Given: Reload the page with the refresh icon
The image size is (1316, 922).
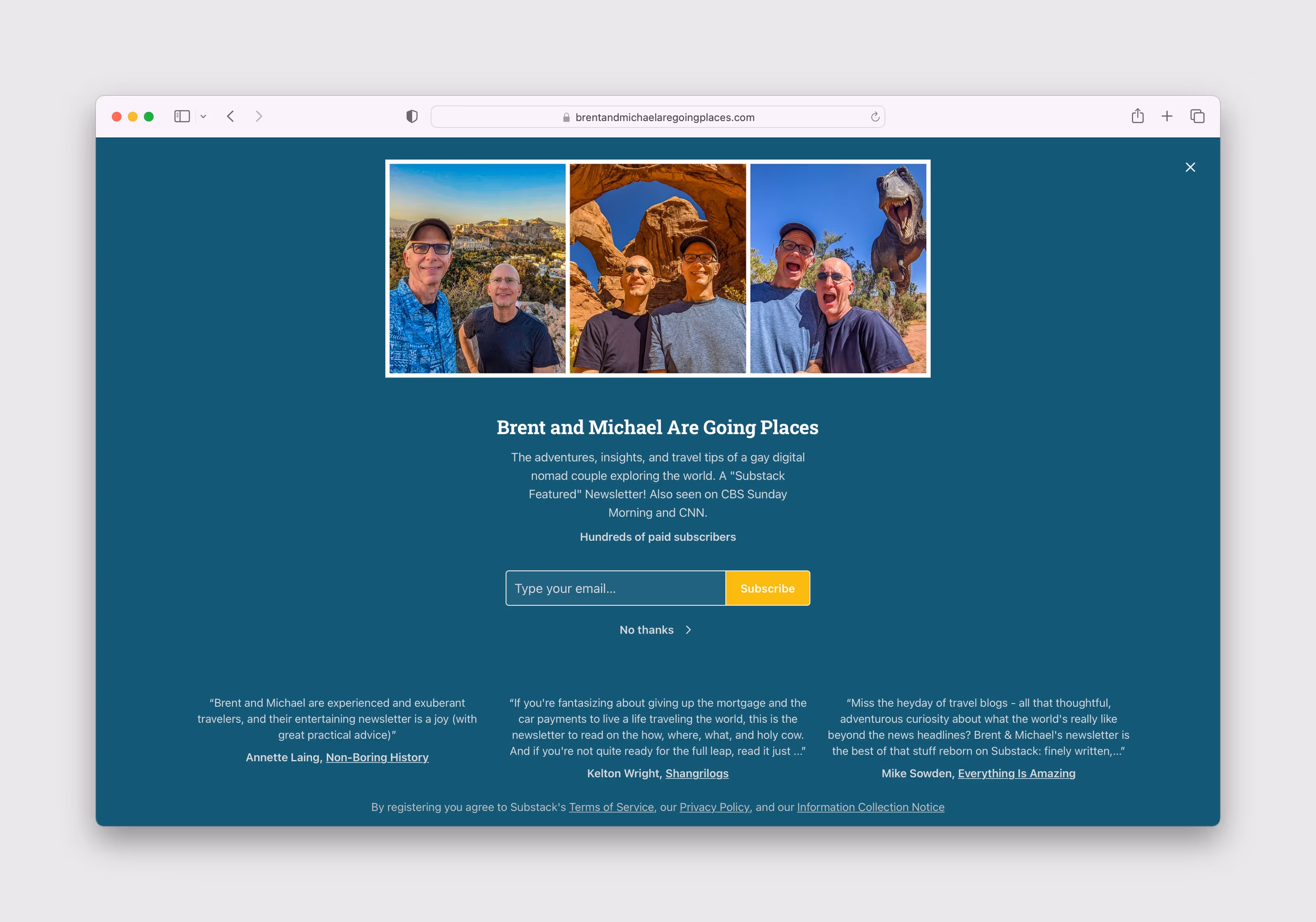Looking at the screenshot, I should click(x=875, y=117).
